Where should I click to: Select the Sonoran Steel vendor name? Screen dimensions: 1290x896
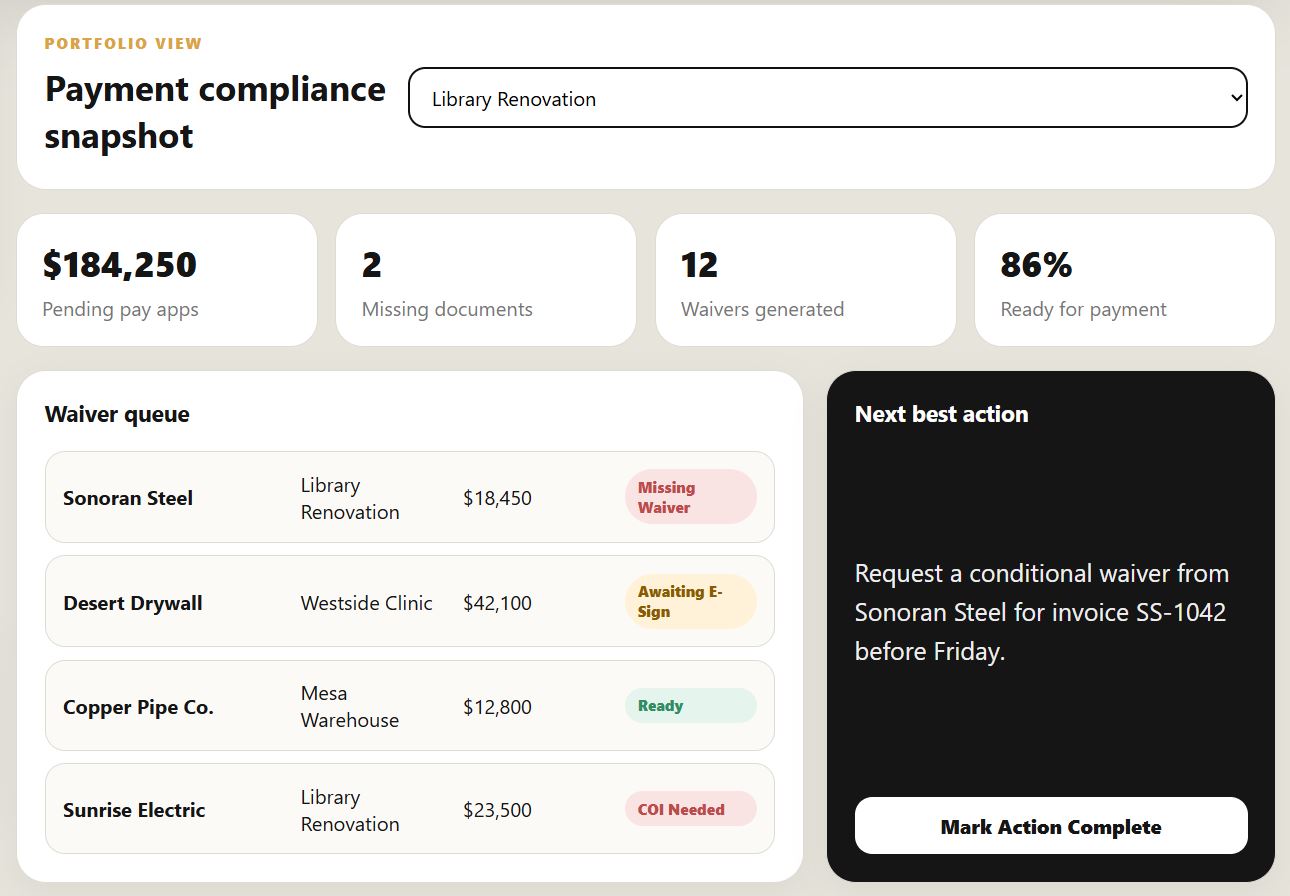pos(128,498)
